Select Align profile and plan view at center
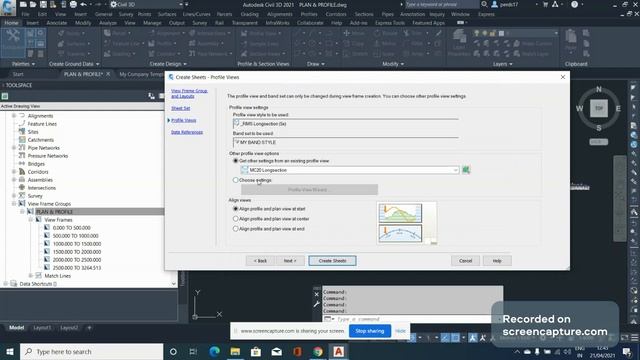 236,219
